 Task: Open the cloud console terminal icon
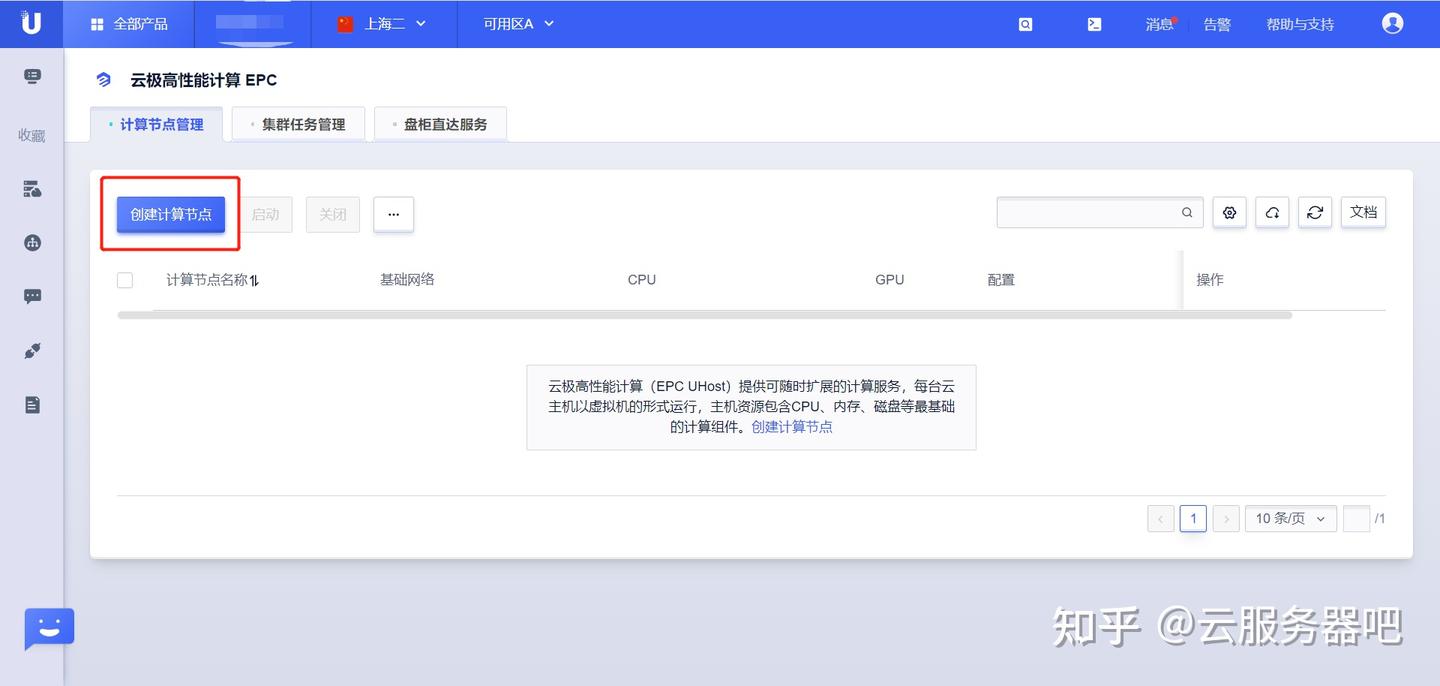click(1094, 23)
